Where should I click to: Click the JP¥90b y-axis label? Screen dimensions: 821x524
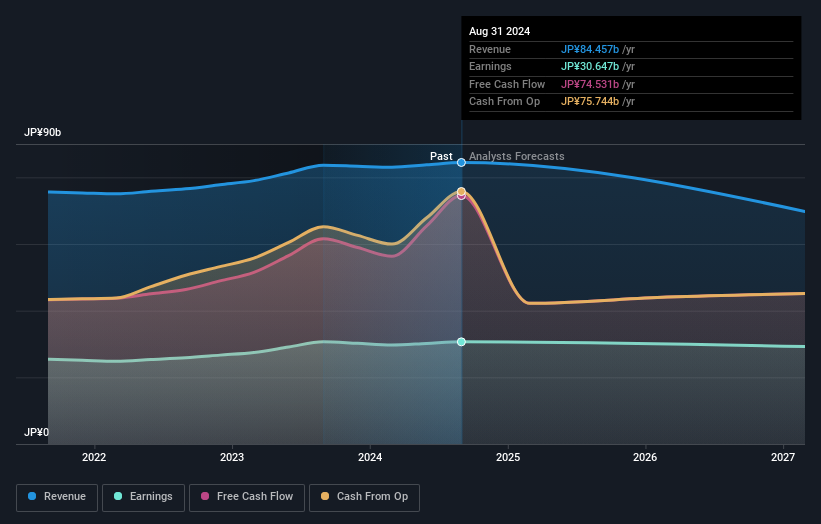point(42,132)
